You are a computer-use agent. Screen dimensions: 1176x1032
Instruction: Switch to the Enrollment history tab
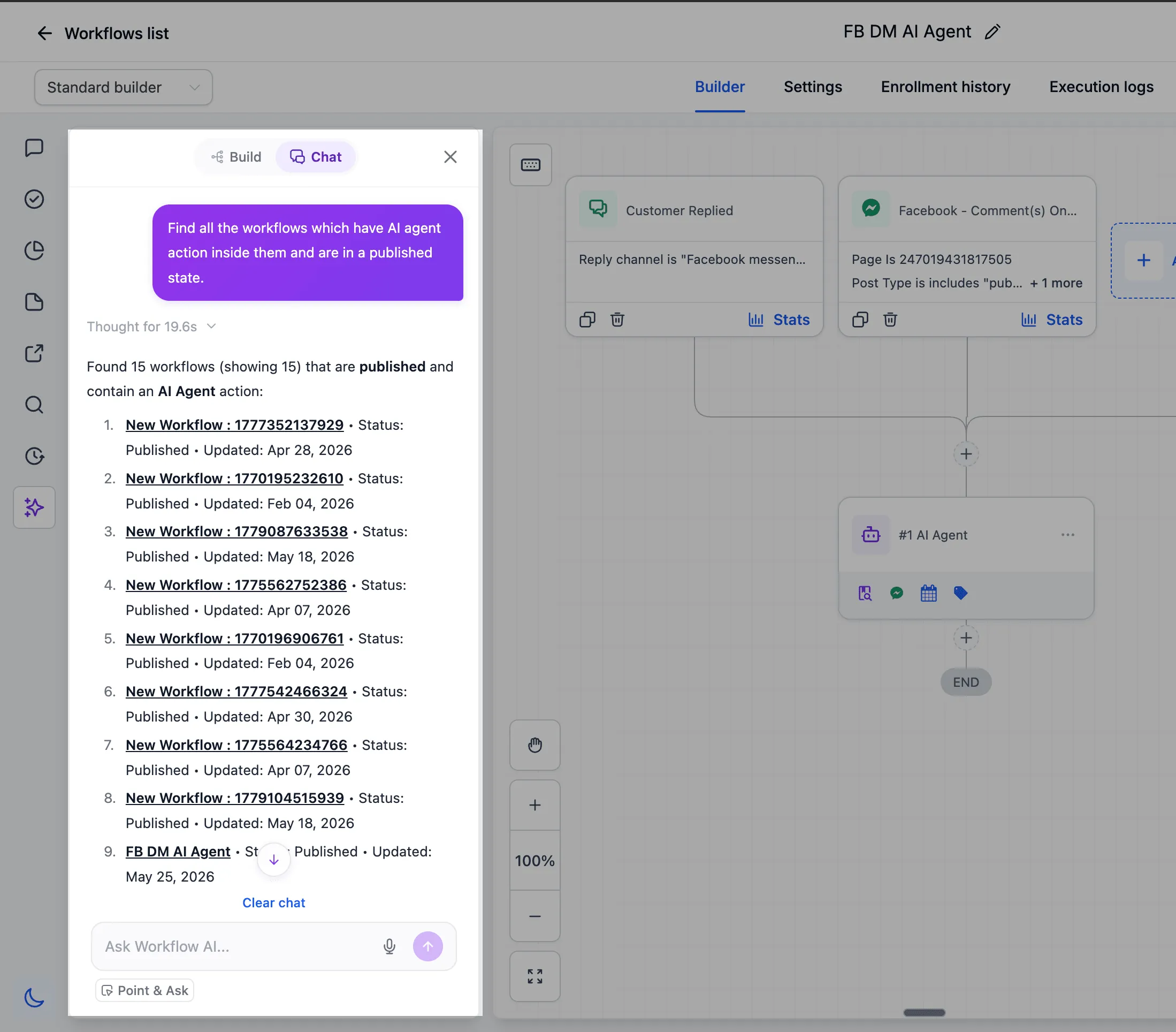pyautogui.click(x=945, y=87)
